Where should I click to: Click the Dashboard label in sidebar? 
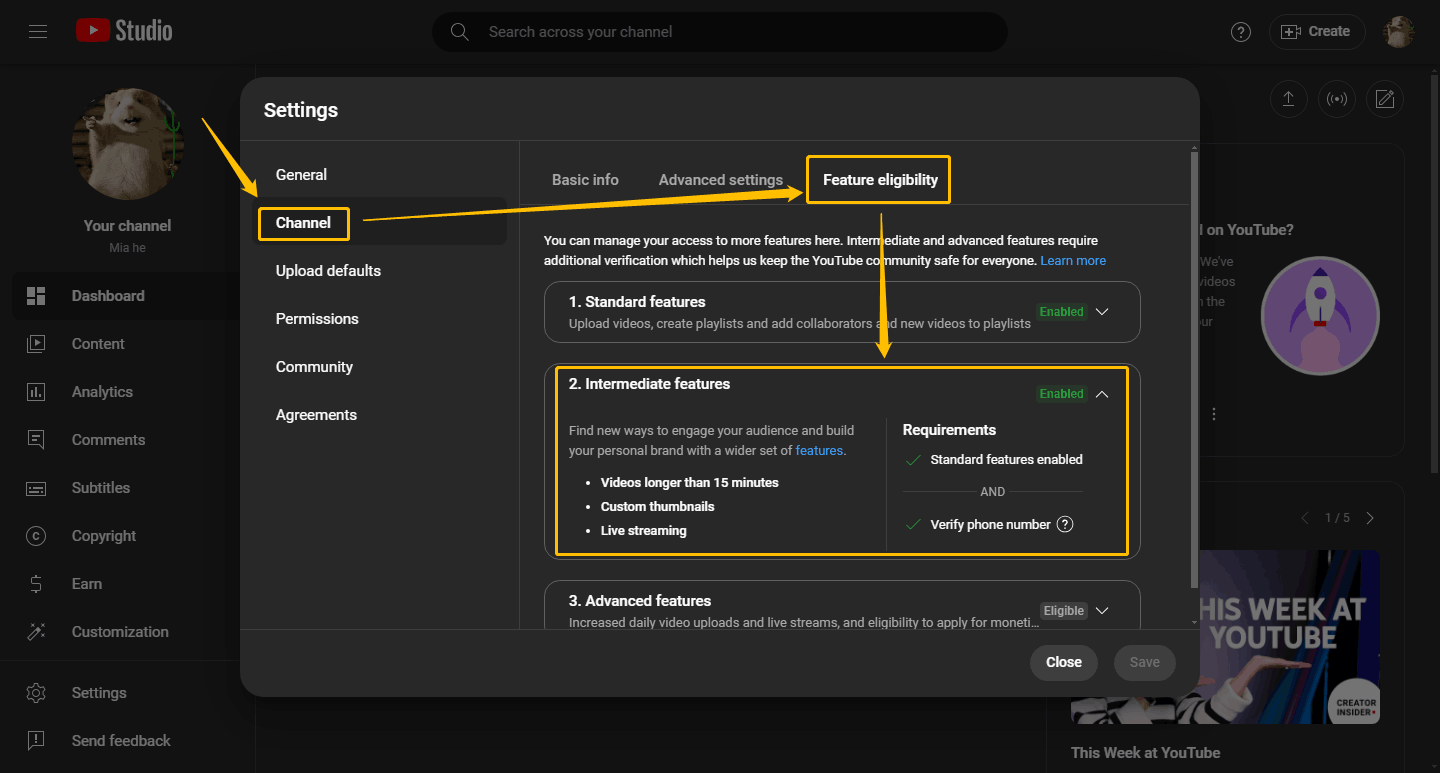coord(108,296)
